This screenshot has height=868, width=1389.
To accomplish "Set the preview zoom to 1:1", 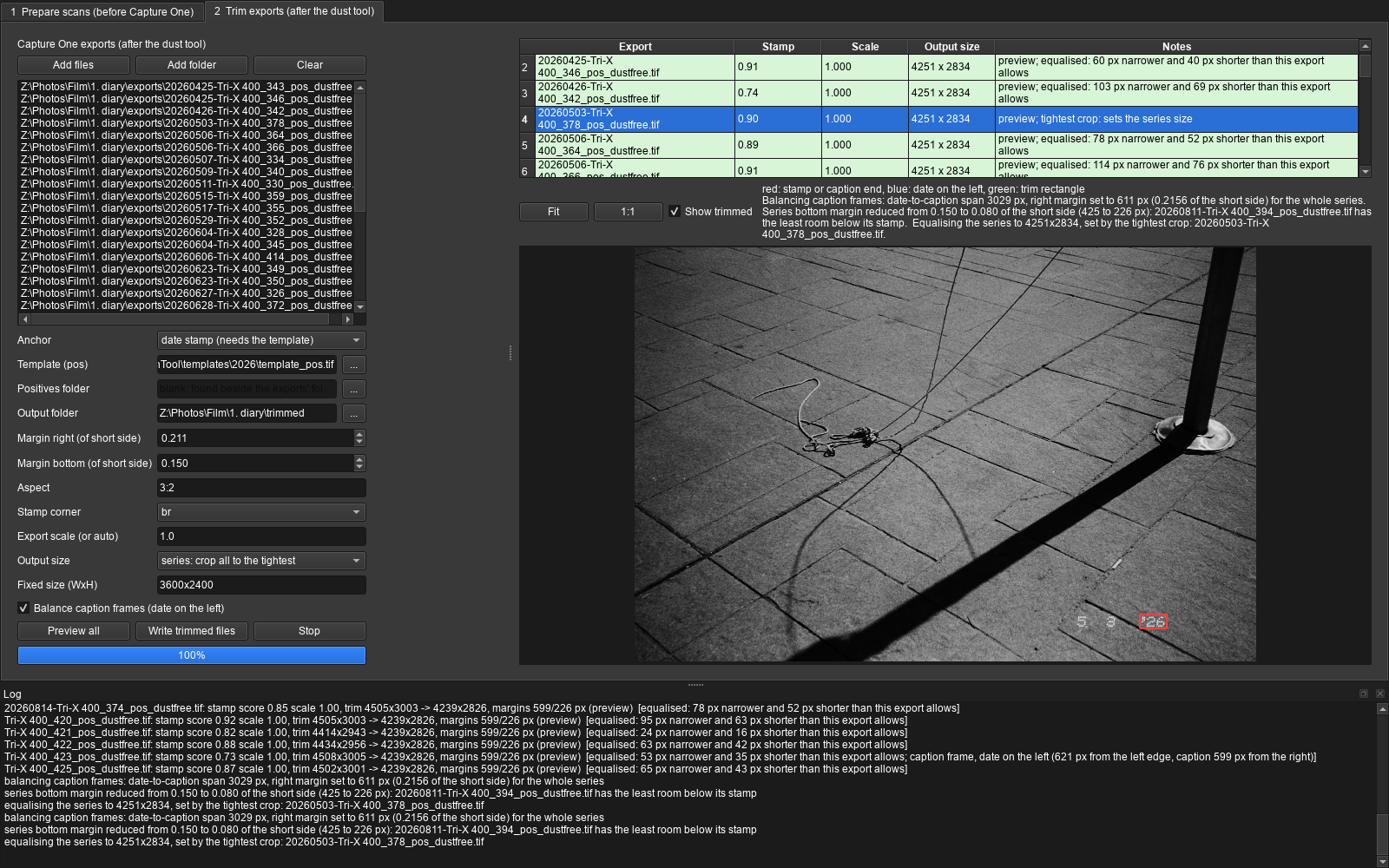I will [x=628, y=212].
